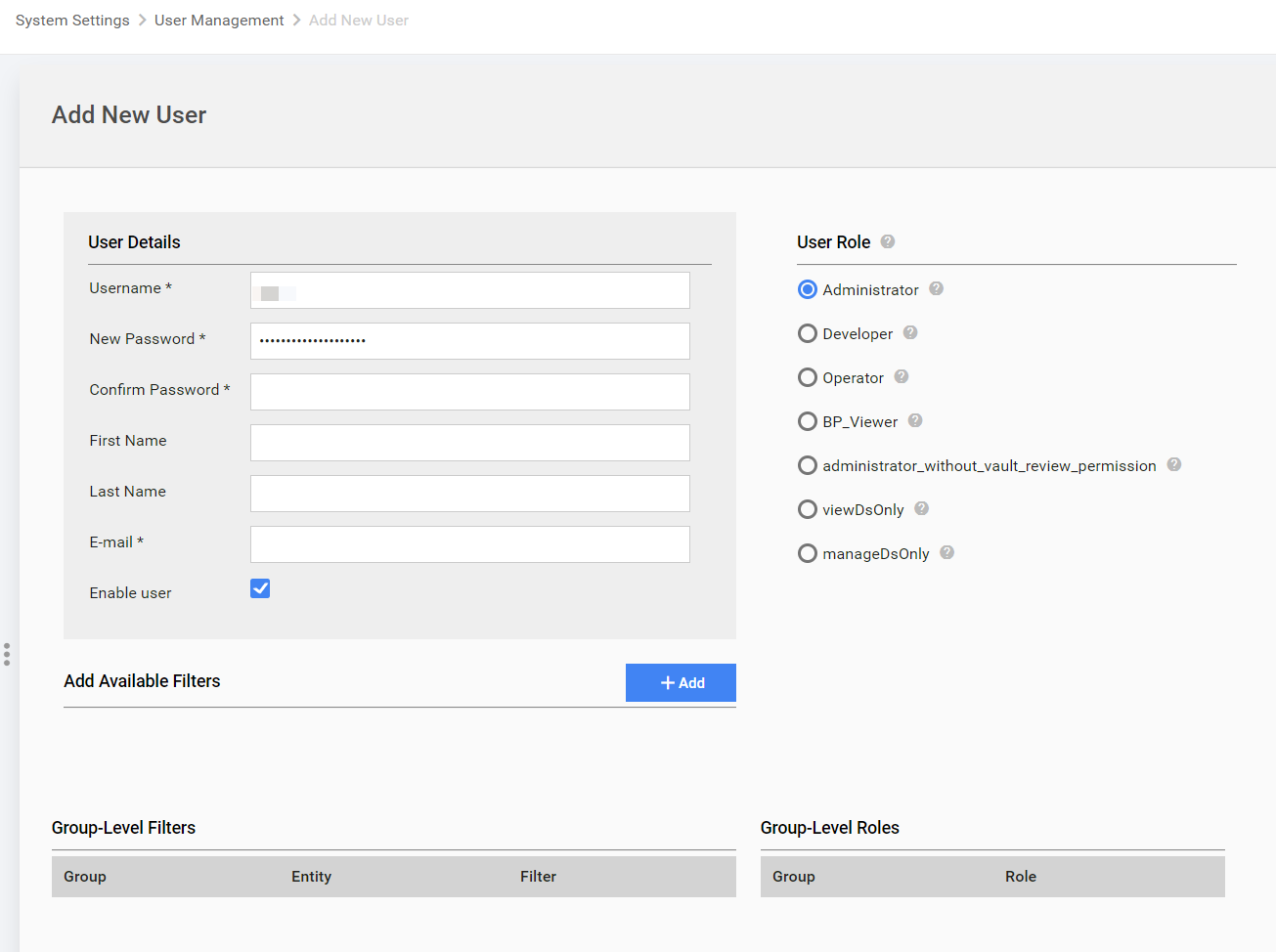The height and width of the screenshot is (952, 1276).
Task: Click Group header in Group-Level Filters table
Action: click(85, 877)
